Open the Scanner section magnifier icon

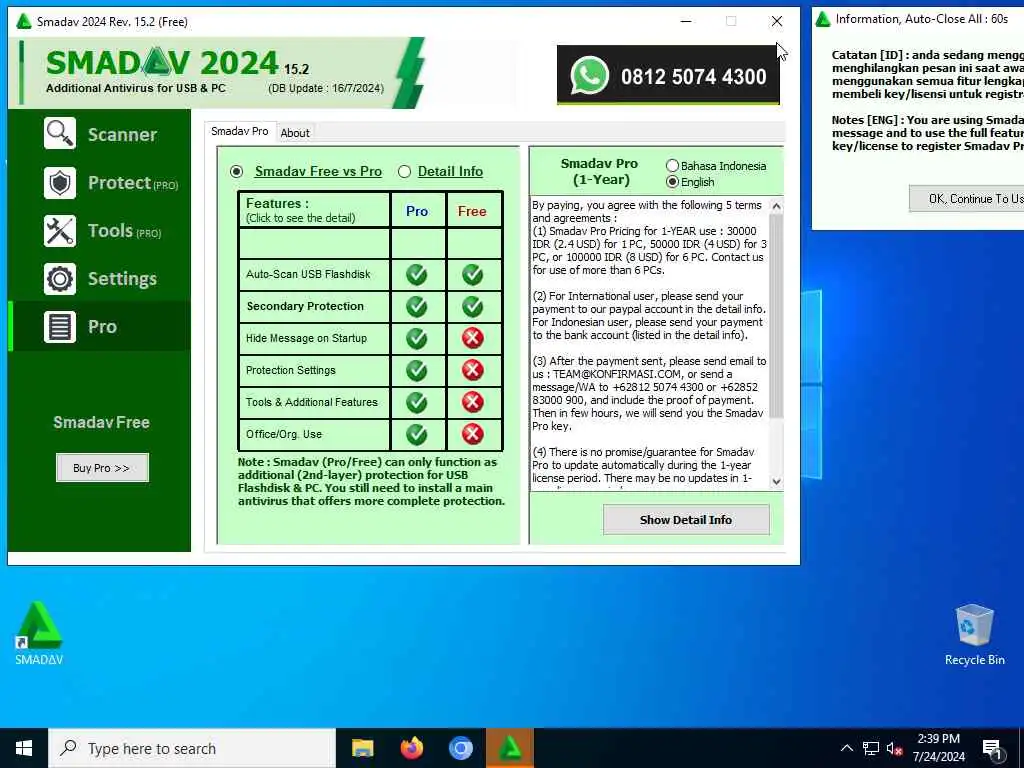tap(60, 134)
